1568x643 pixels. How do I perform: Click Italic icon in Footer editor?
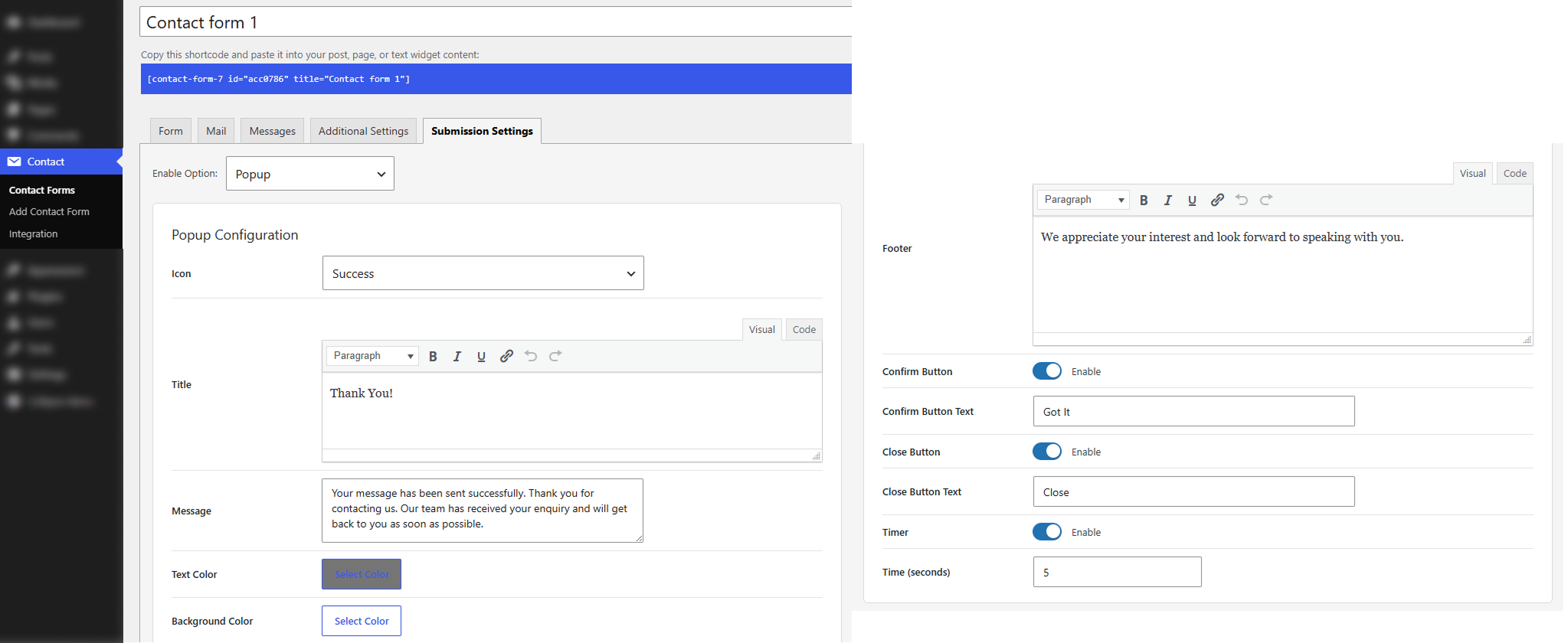pos(1168,200)
